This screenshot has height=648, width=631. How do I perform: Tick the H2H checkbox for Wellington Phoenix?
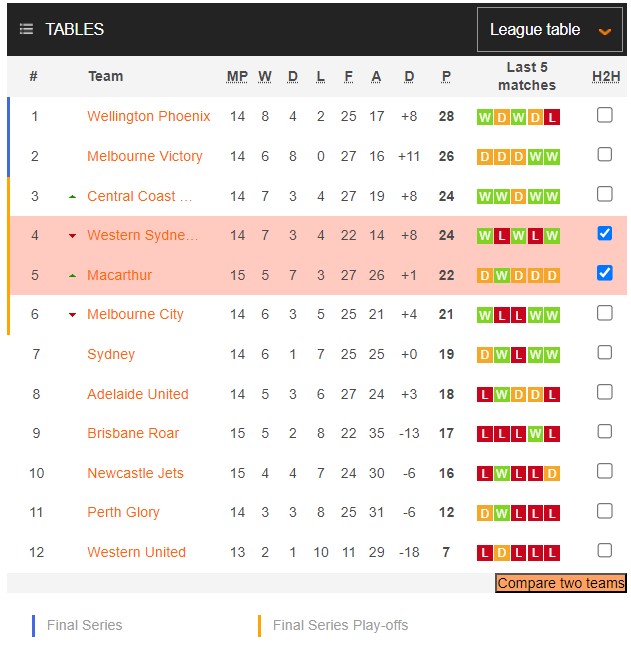coord(604,115)
